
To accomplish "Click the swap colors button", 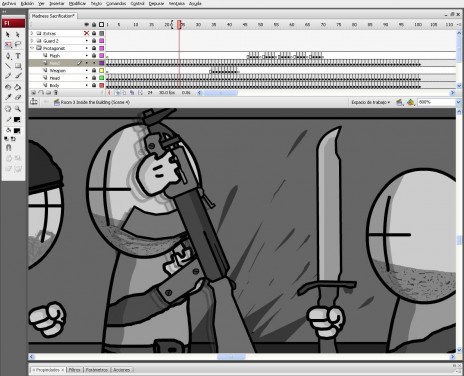I will point(13,139).
